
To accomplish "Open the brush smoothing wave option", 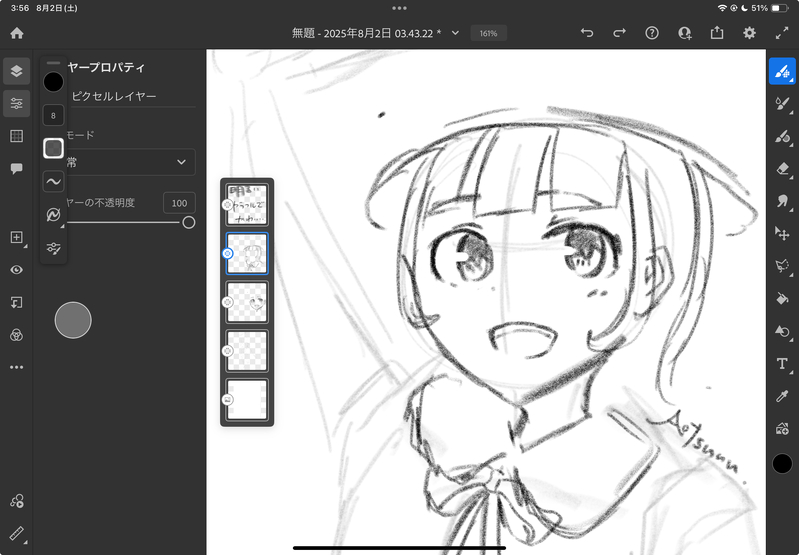I will point(54,181).
